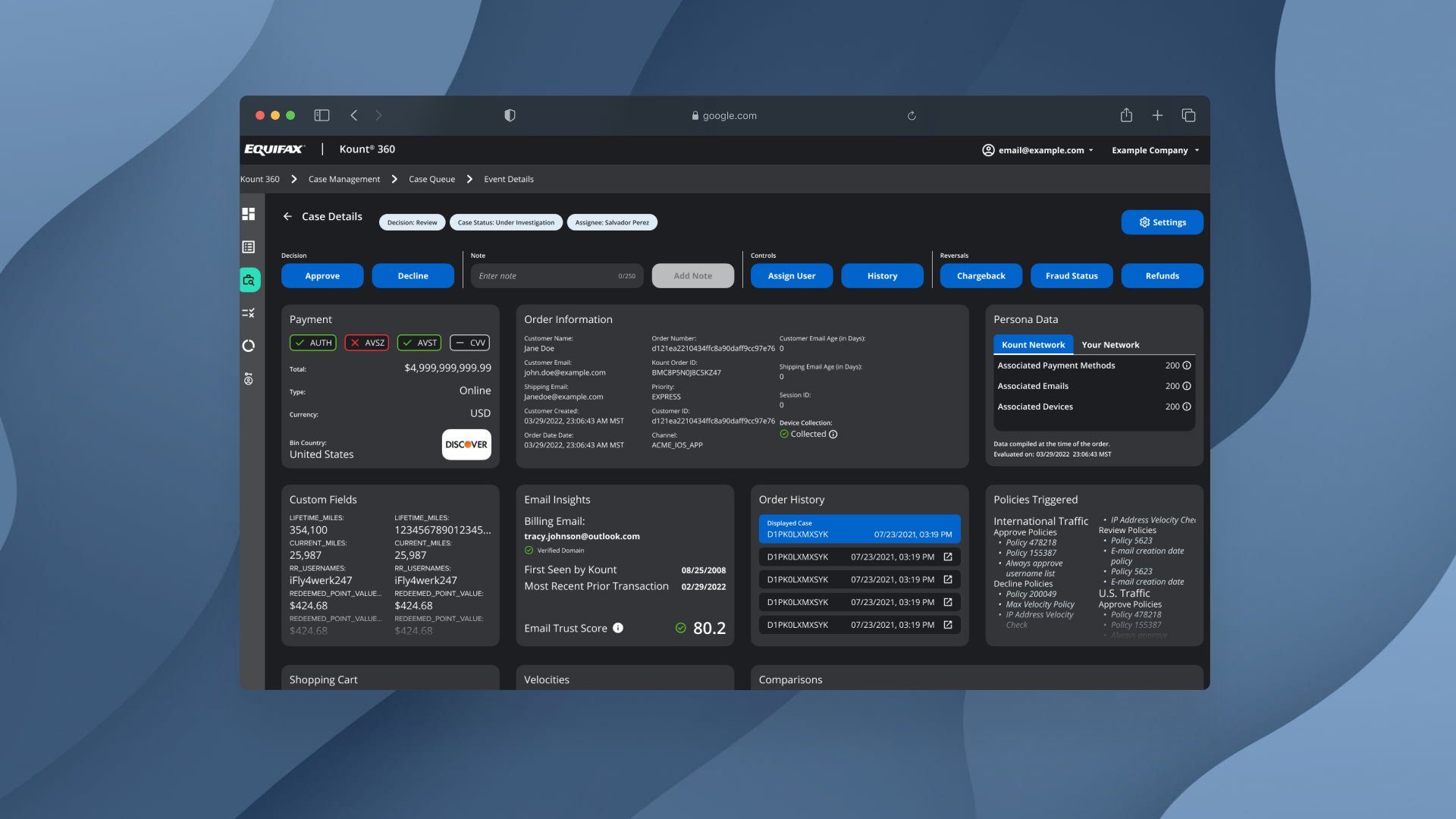Click the total $4,999,999,999.99
Viewport: 1456px width, 819px height.
click(447, 368)
